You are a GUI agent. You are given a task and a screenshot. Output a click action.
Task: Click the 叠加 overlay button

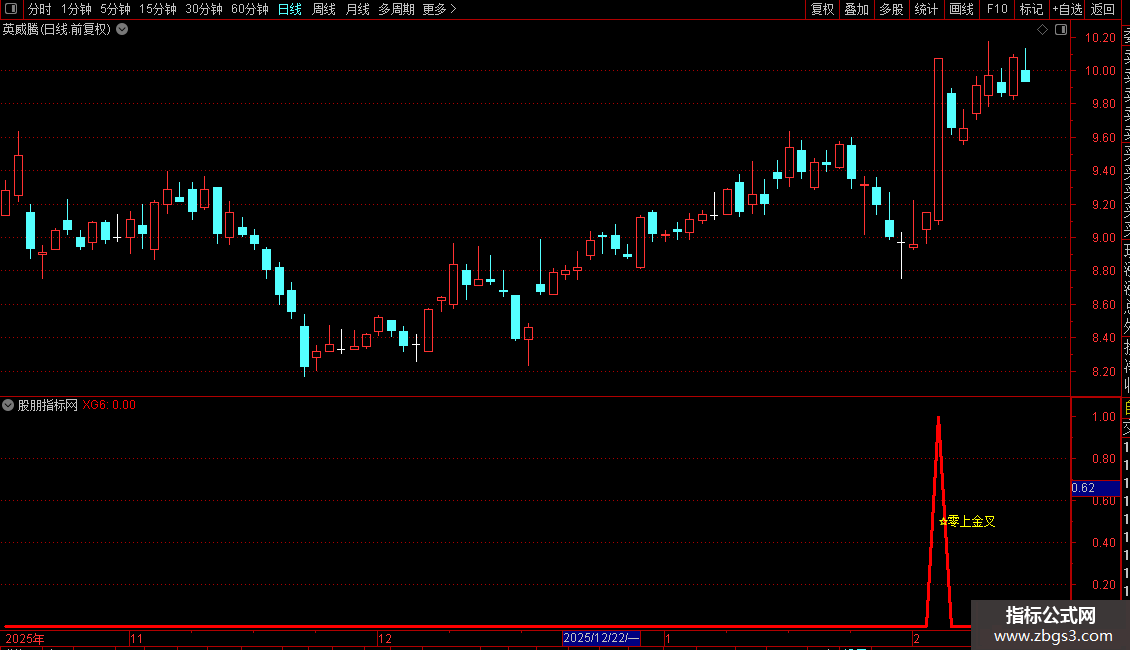point(857,9)
